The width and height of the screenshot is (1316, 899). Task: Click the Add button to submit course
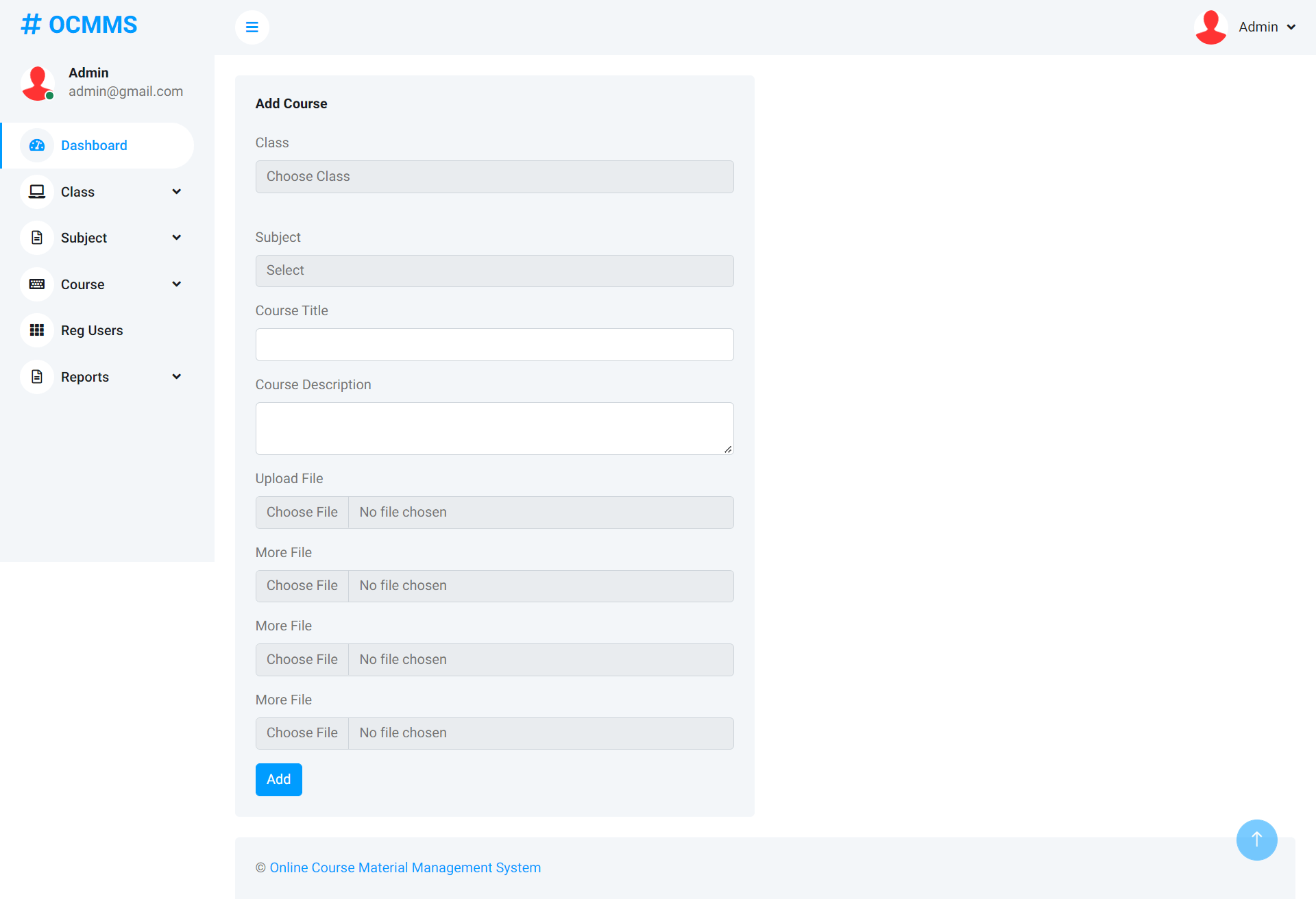point(278,779)
